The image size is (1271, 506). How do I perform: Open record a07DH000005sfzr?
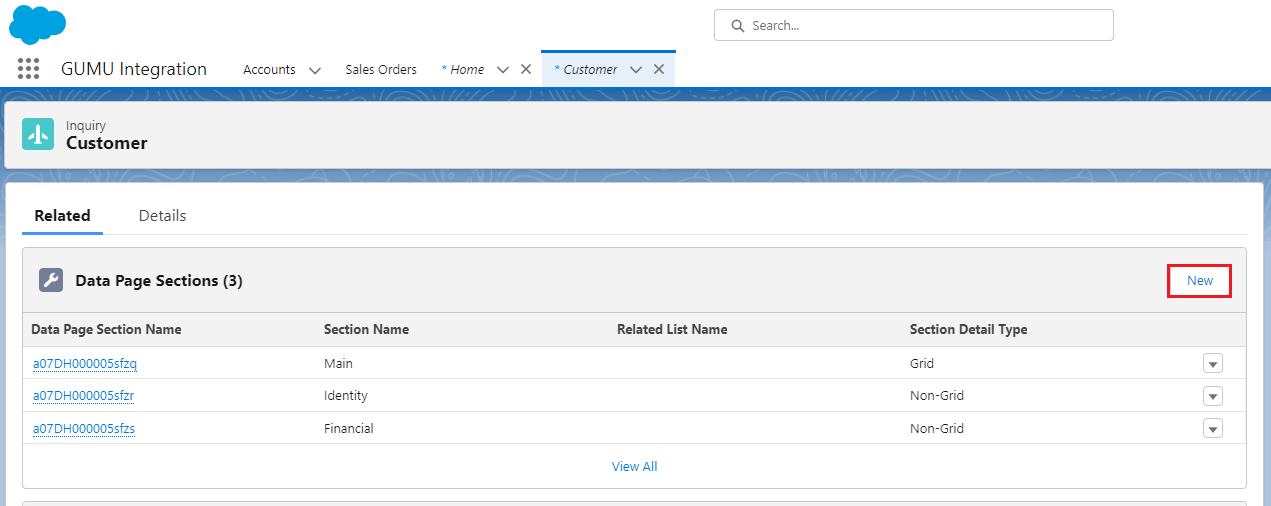pyautogui.click(x=83, y=396)
